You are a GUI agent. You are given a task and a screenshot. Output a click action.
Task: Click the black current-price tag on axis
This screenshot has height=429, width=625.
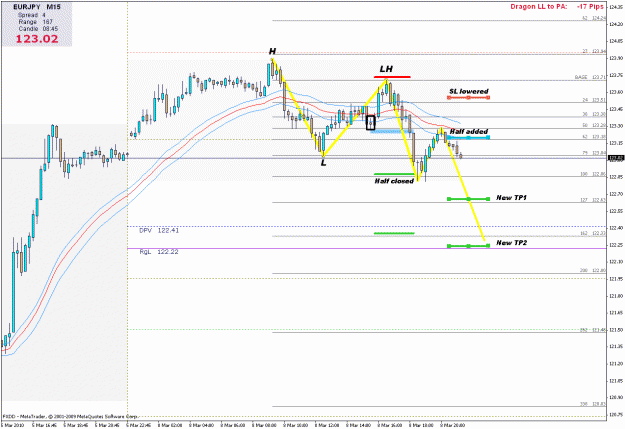click(x=616, y=158)
